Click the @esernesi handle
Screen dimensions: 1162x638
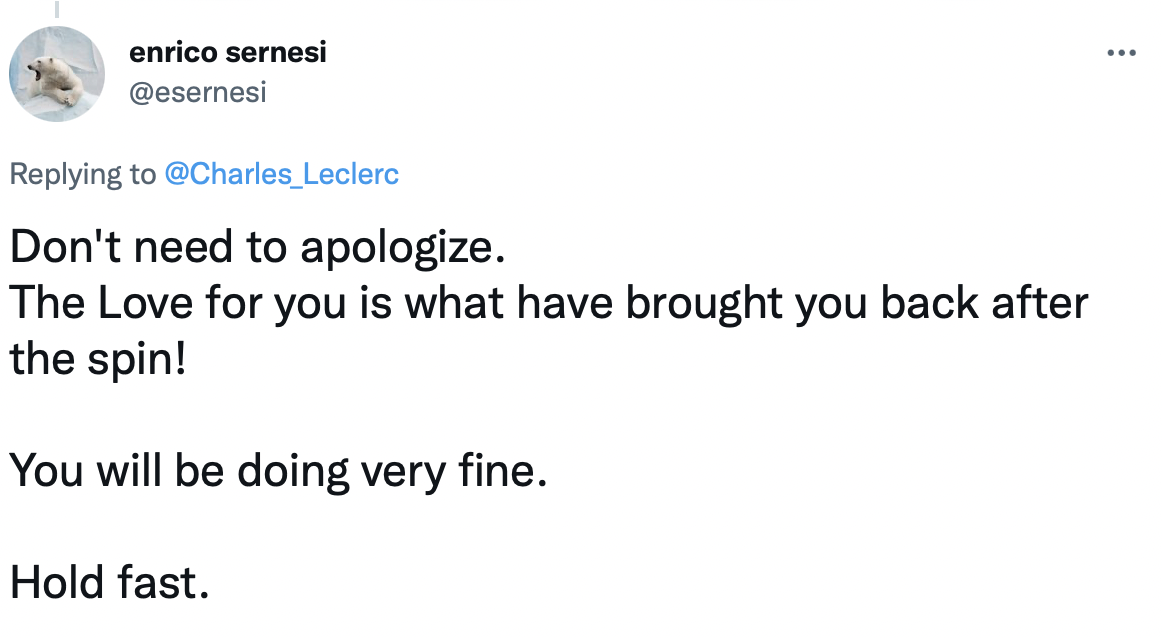[x=197, y=93]
